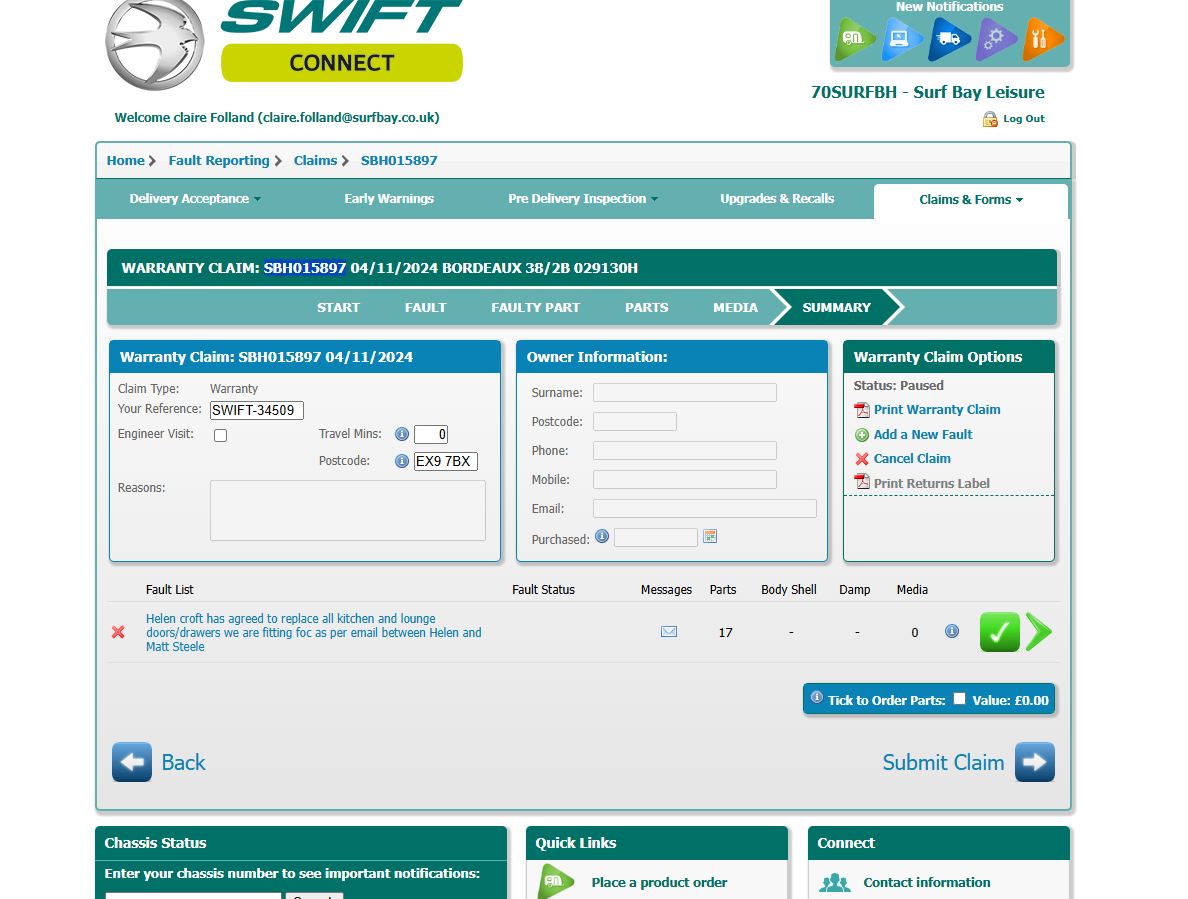Click the owner Phone field
The width and height of the screenshot is (1188, 899).
coord(685,451)
